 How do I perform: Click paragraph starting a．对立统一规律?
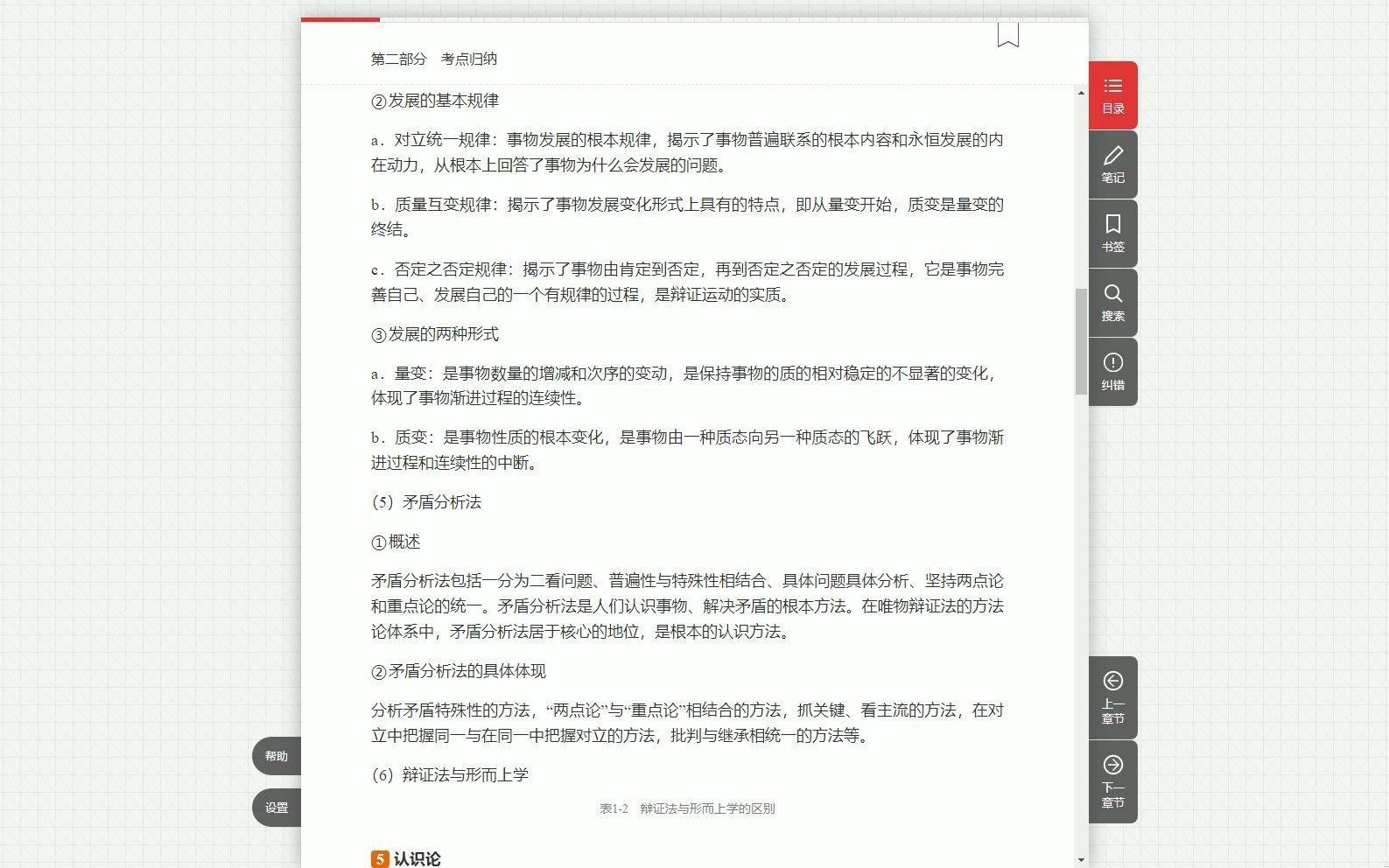click(687, 152)
